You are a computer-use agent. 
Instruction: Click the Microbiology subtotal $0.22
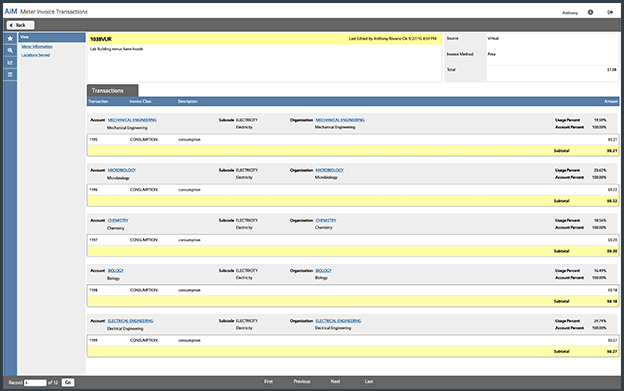(612, 201)
